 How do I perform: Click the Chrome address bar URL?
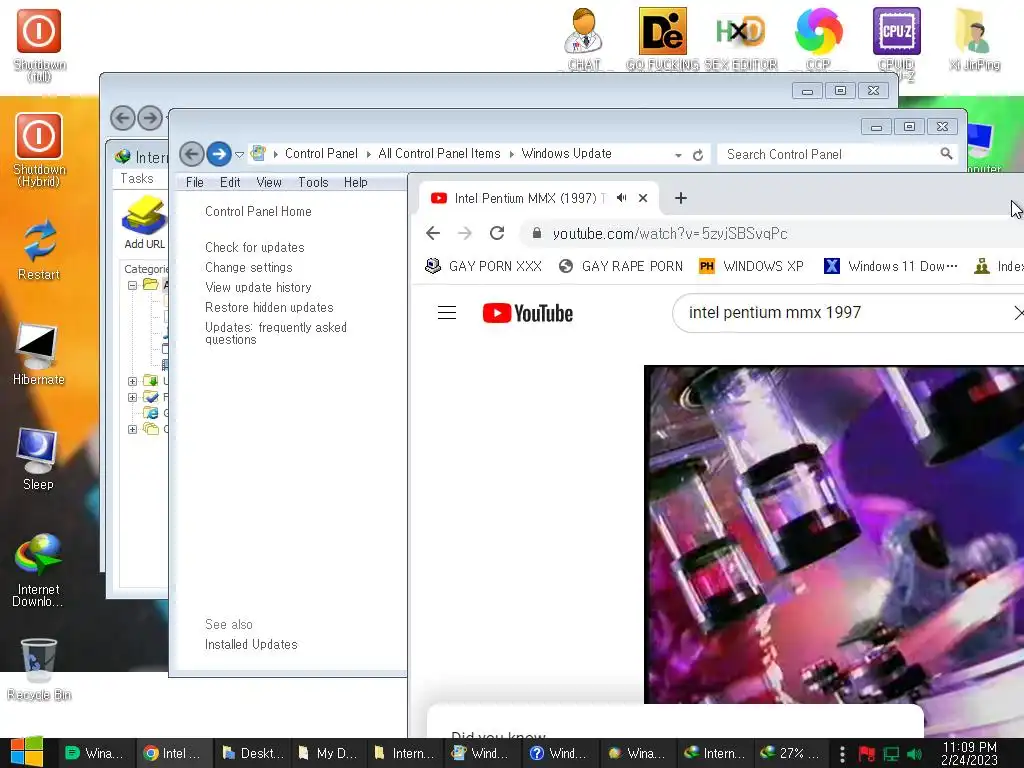pos(669,234)
